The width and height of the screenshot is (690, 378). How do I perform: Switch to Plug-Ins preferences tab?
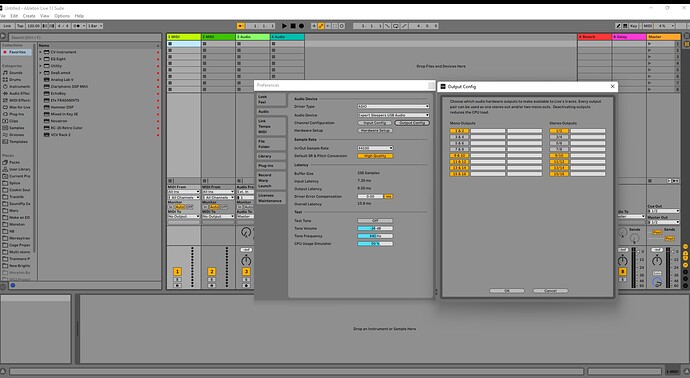pos(271,166)
